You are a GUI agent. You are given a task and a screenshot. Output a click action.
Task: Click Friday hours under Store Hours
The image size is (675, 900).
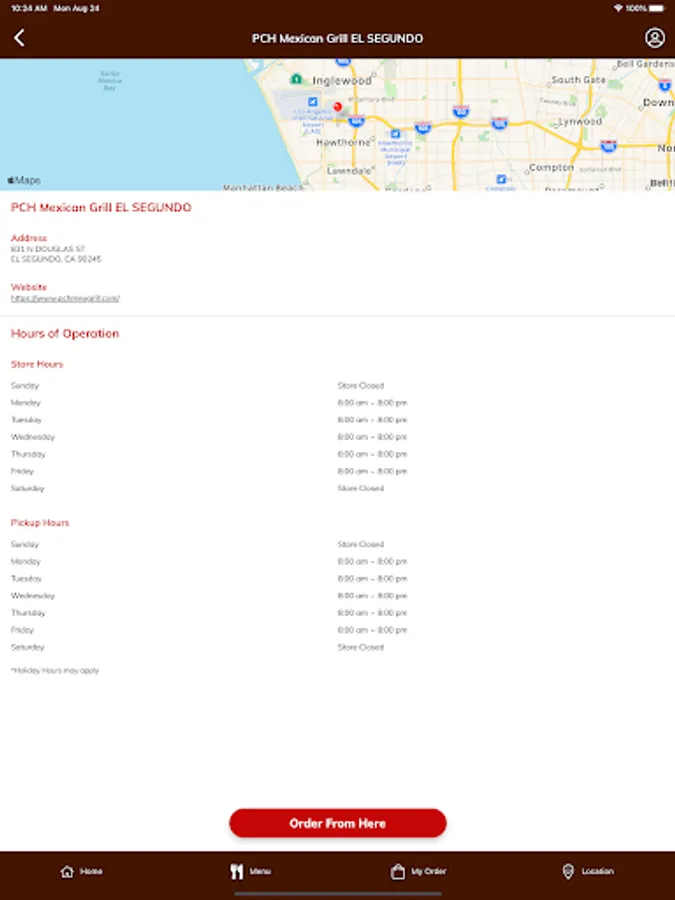(372, 472)
